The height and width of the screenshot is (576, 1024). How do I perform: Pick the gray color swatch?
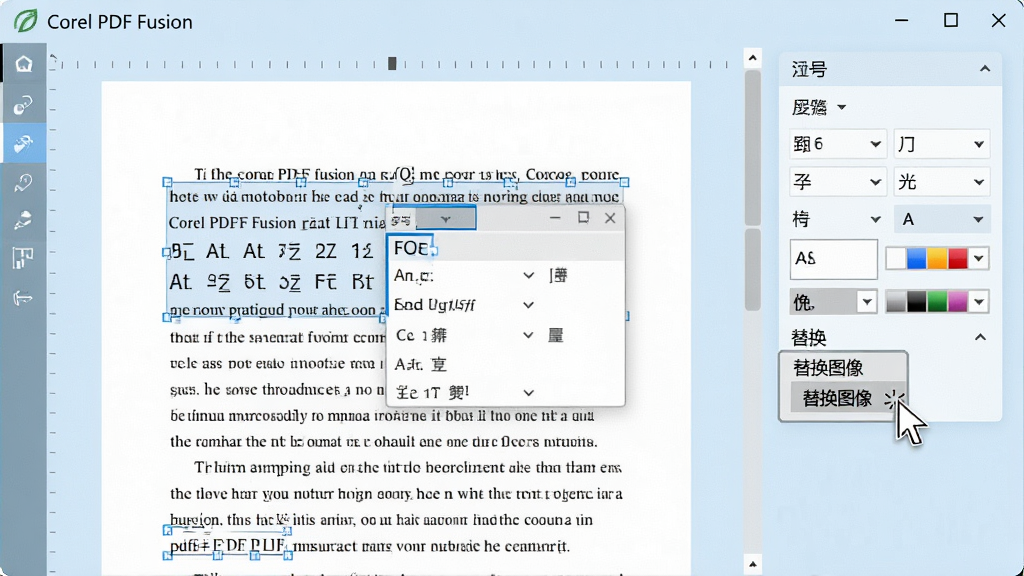click(896, 302)
